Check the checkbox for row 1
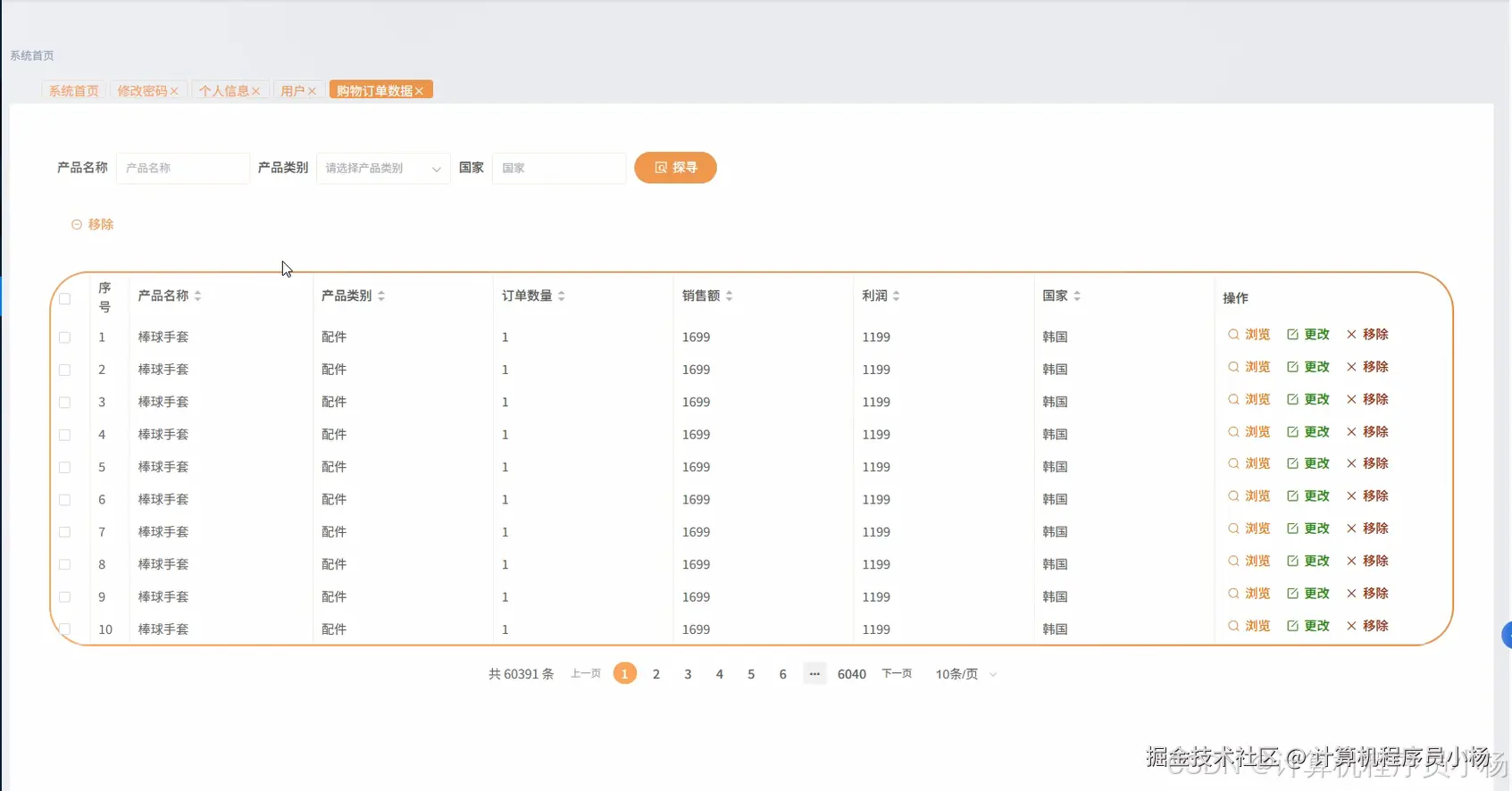Screen dimensions: 1512x791 (64, 337)
